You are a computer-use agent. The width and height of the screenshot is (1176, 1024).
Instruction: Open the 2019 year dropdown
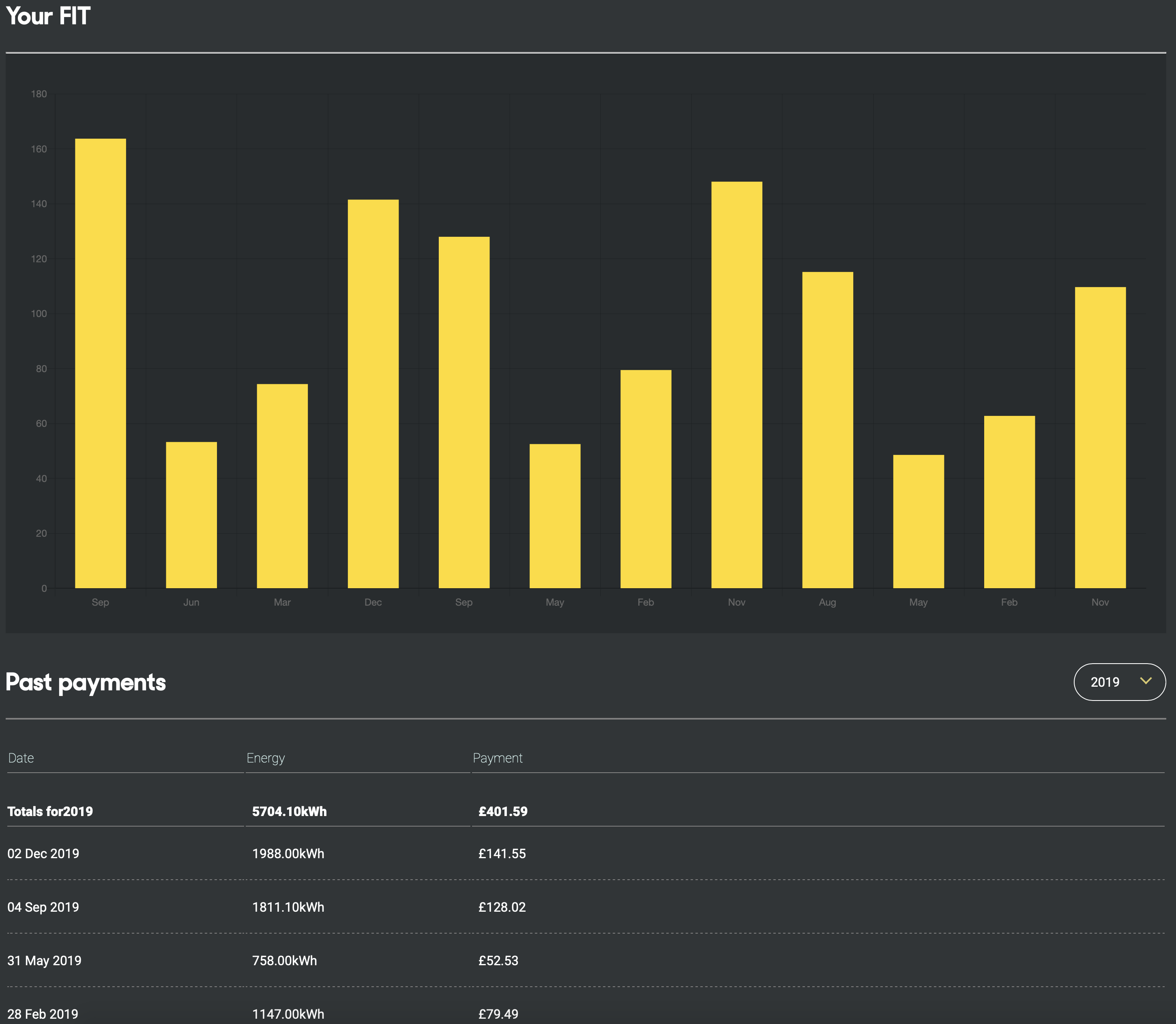[1119, 682]
